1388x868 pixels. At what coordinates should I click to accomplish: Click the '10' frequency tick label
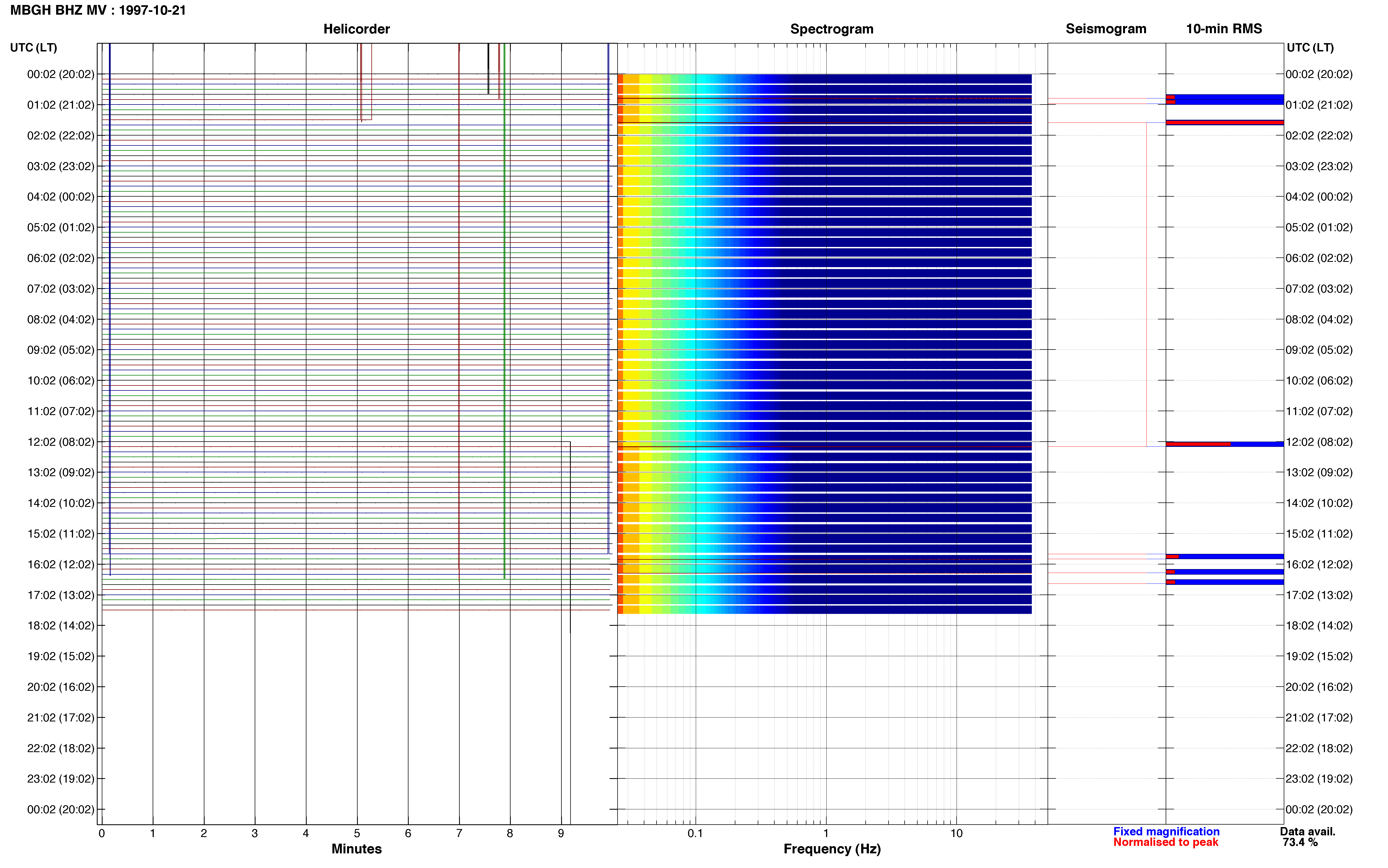956,833
